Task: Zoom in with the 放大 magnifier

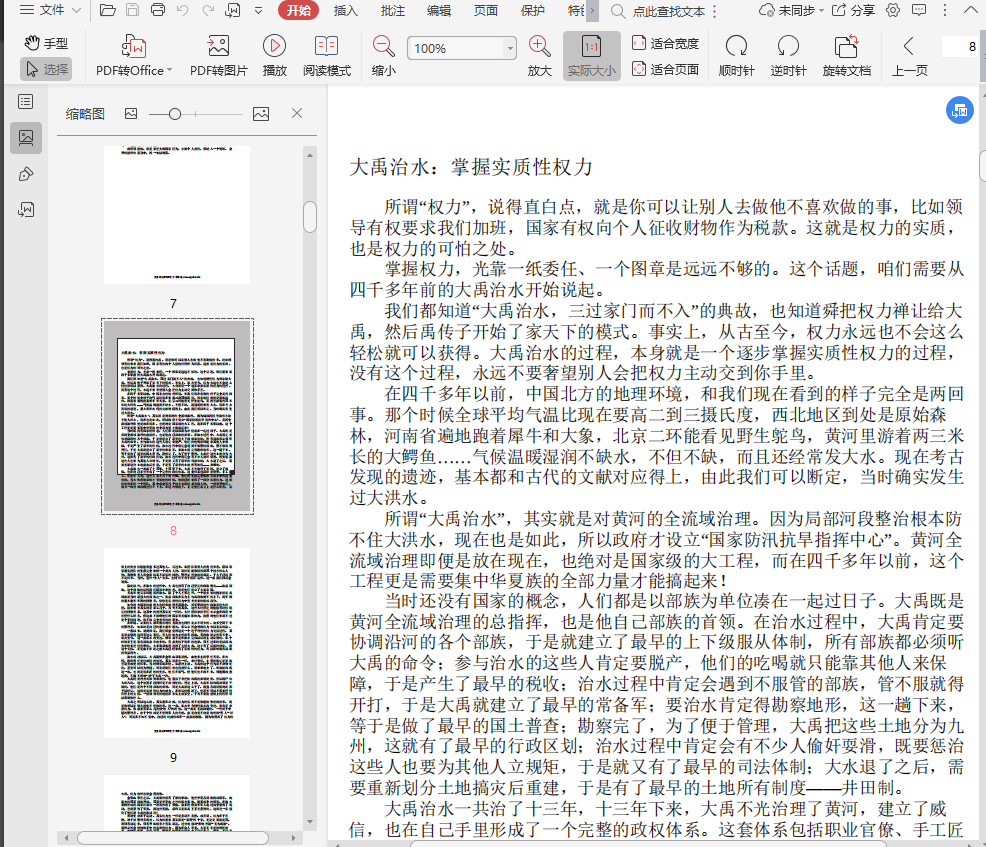Action: coord(539,47)
